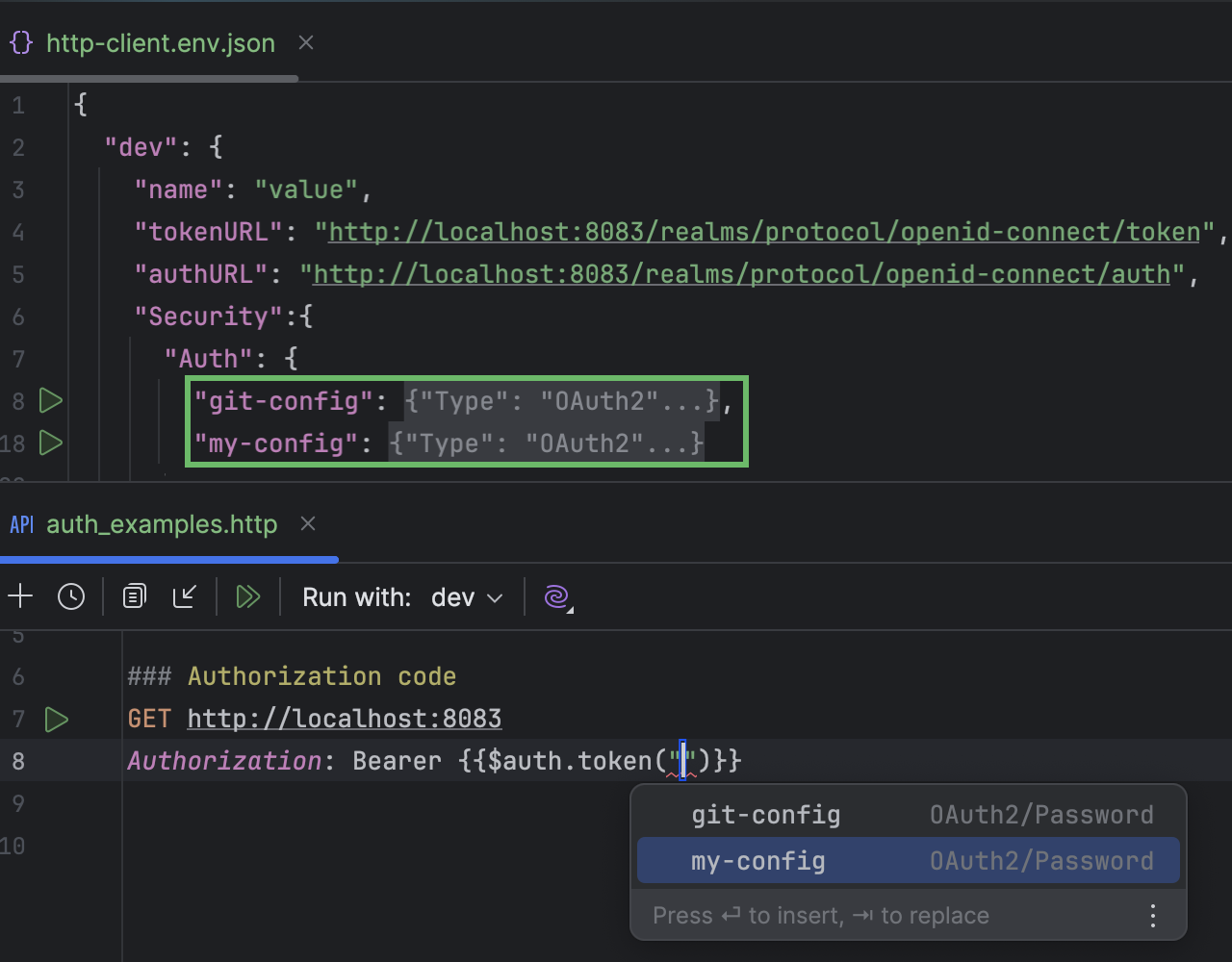Open the HTTP requests examples icon
1232x962 pixels.
(x=133, y=596)
